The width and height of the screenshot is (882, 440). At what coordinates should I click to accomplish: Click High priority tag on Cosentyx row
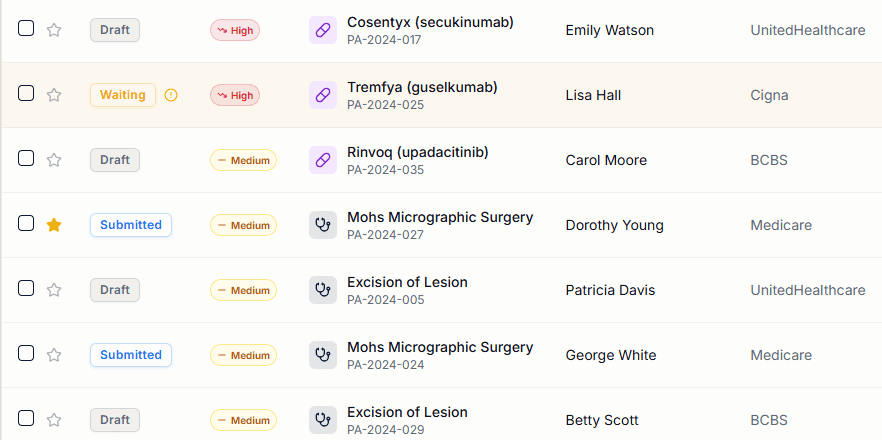[235, 30]
